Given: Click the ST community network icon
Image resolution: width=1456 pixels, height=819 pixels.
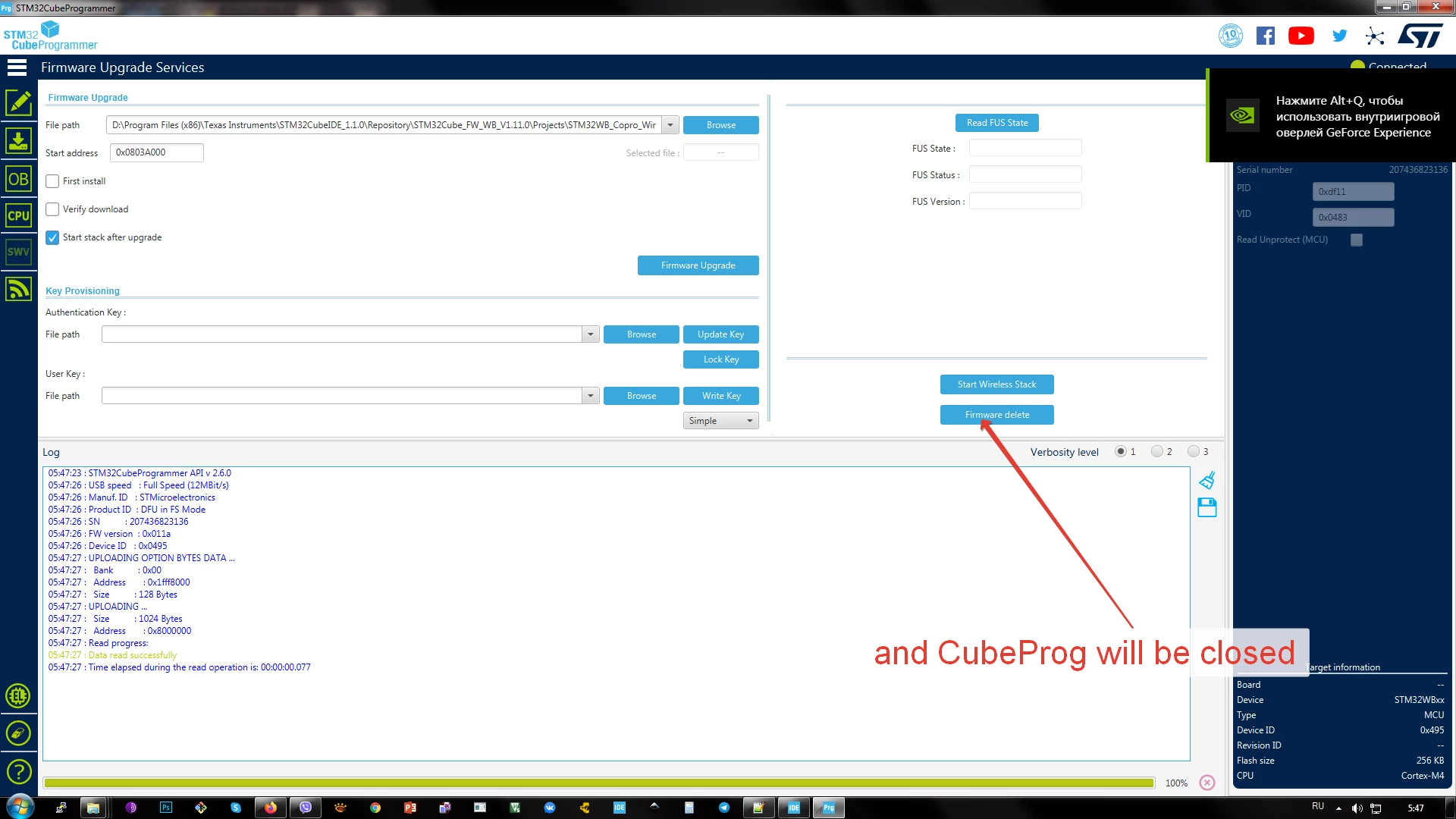Looking at the screenshot, I should [1374, 36].
